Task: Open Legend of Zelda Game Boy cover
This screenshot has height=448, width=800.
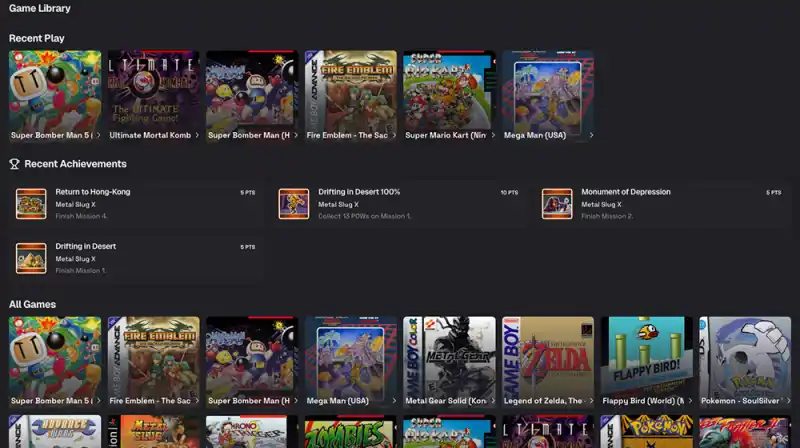Action: click(x=548, y=362)
